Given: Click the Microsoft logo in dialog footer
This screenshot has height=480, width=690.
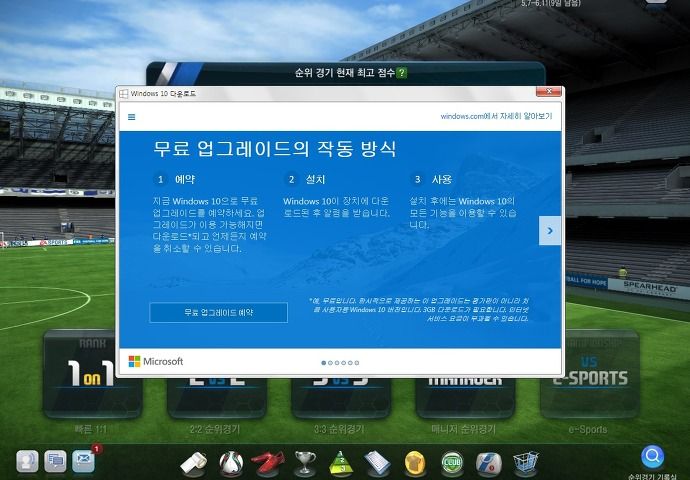Looking at the screenshot, I should pos(156,362).
